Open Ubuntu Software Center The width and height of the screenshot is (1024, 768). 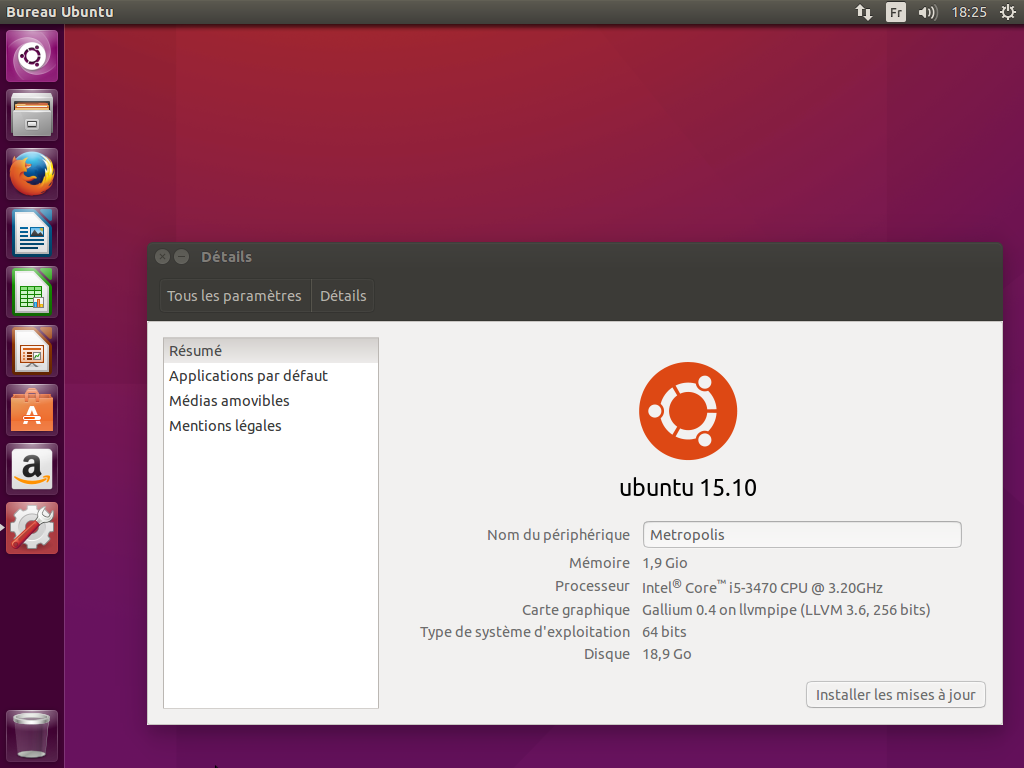(x=32, y=410)
